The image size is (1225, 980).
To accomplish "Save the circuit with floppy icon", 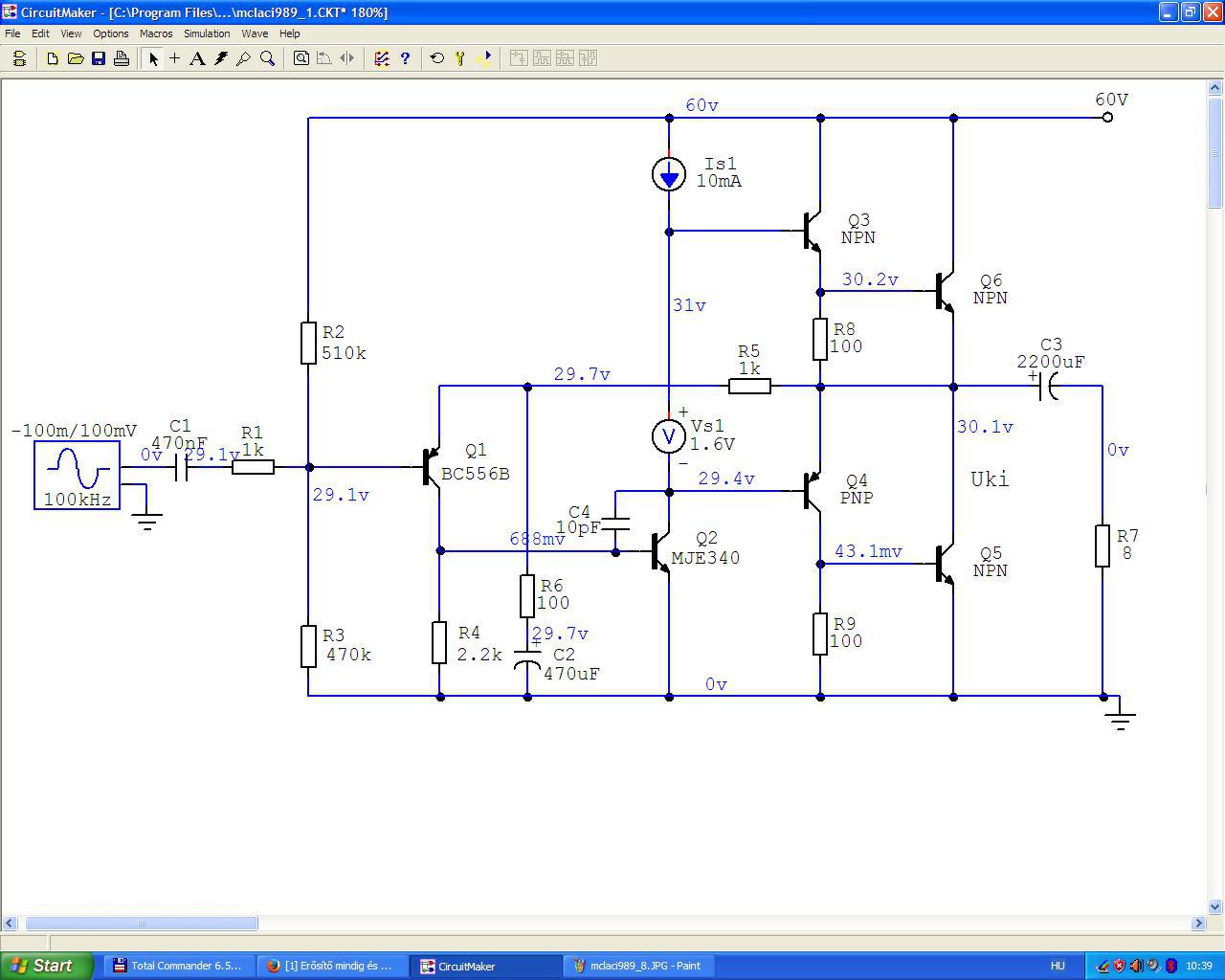I will 99,58.
